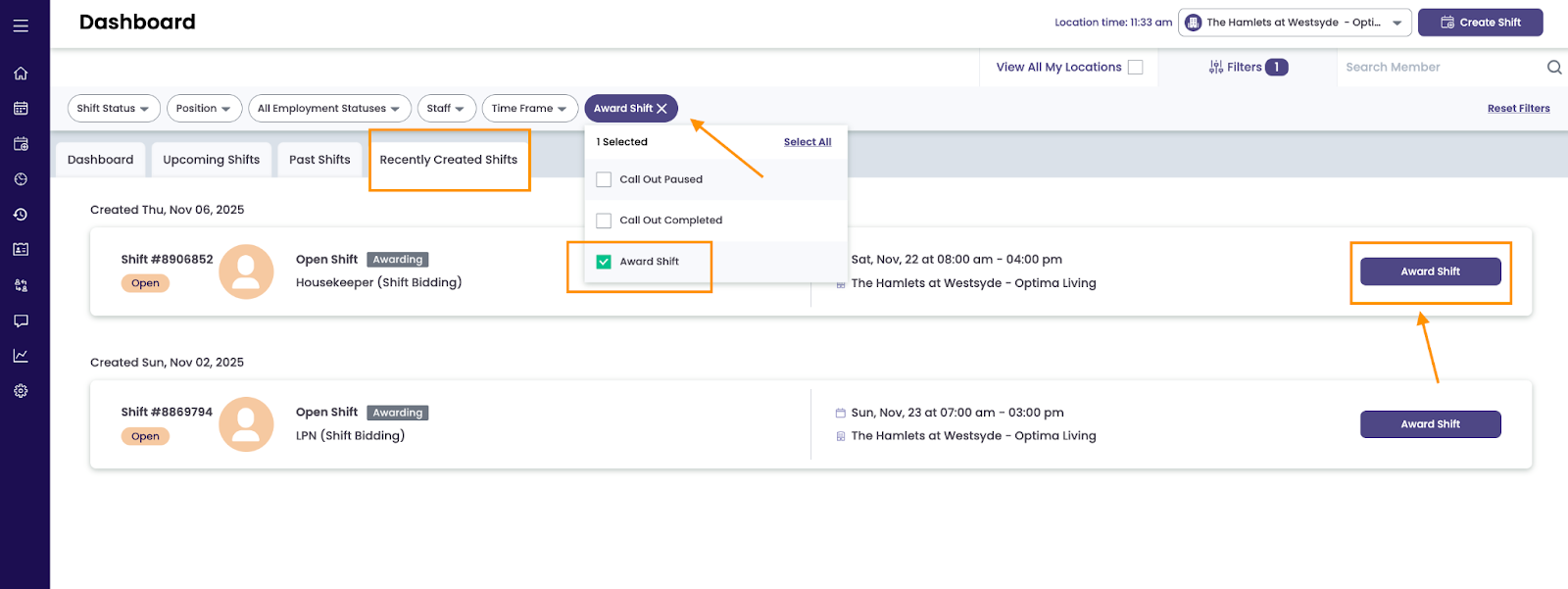The height and width of the screenshot is (589, 1568).
Task: Uncheck the Award Shift checkbox
Action: tap(604, 262)
